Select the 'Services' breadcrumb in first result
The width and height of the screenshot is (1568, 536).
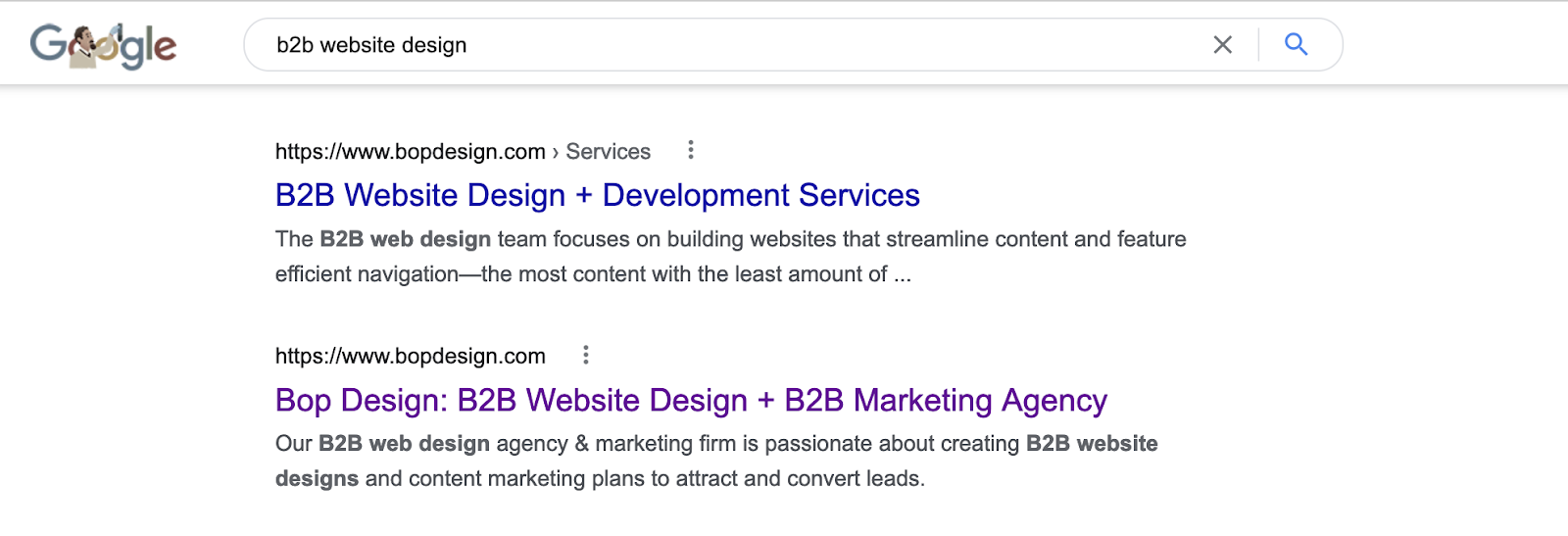pyautogui.click(x=608, y=152)
